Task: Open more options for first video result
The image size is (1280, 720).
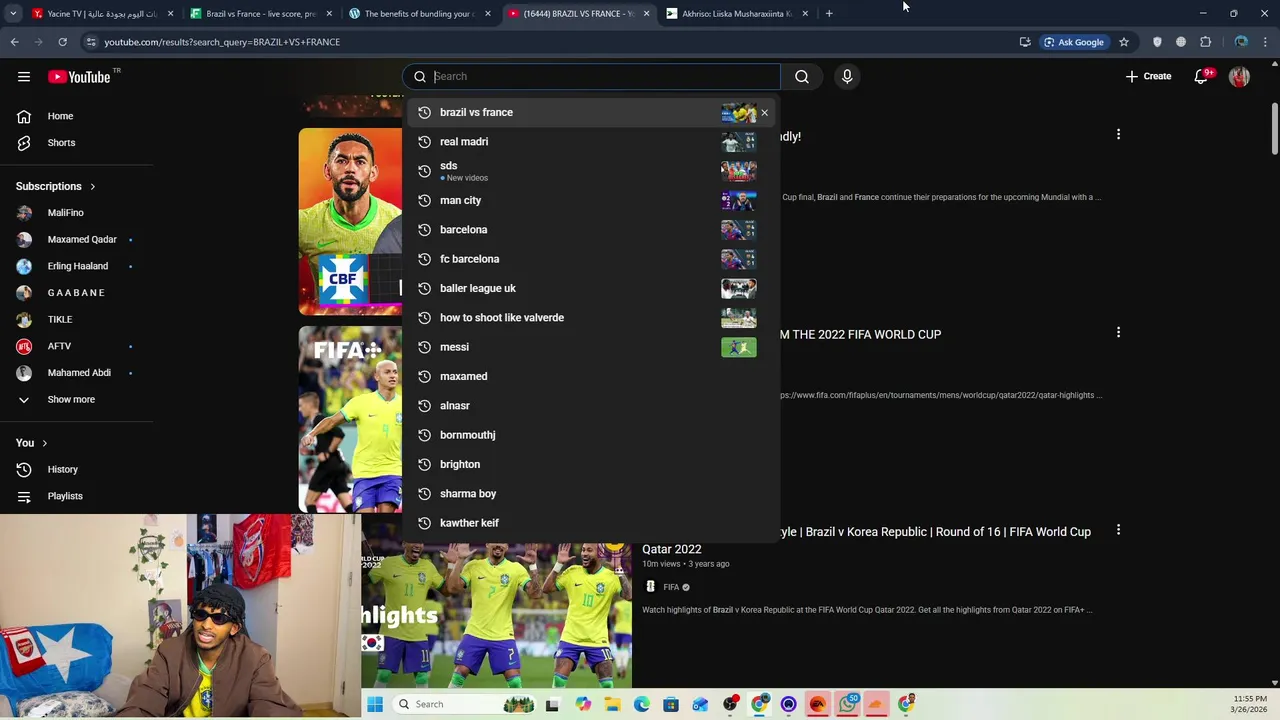Action: pyautogui.click(x=1118, y=134)
